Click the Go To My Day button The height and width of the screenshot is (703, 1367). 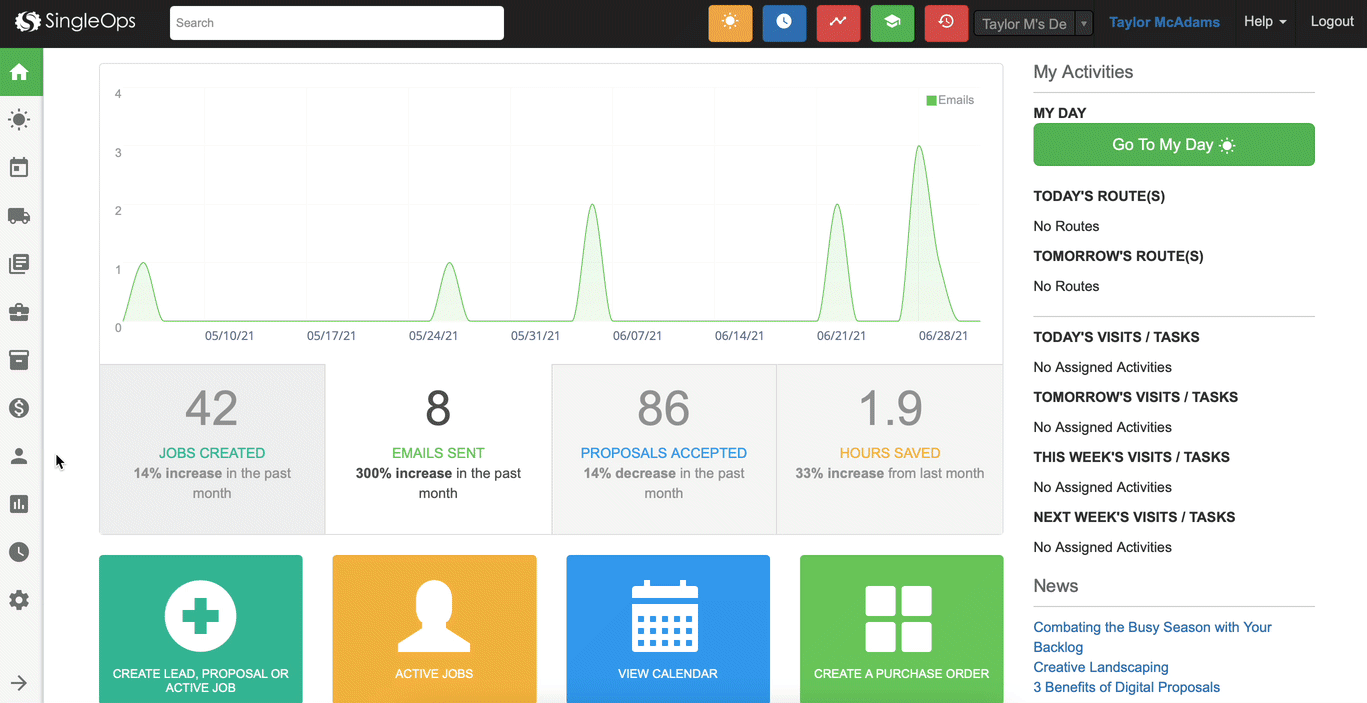pos(1173,145)
